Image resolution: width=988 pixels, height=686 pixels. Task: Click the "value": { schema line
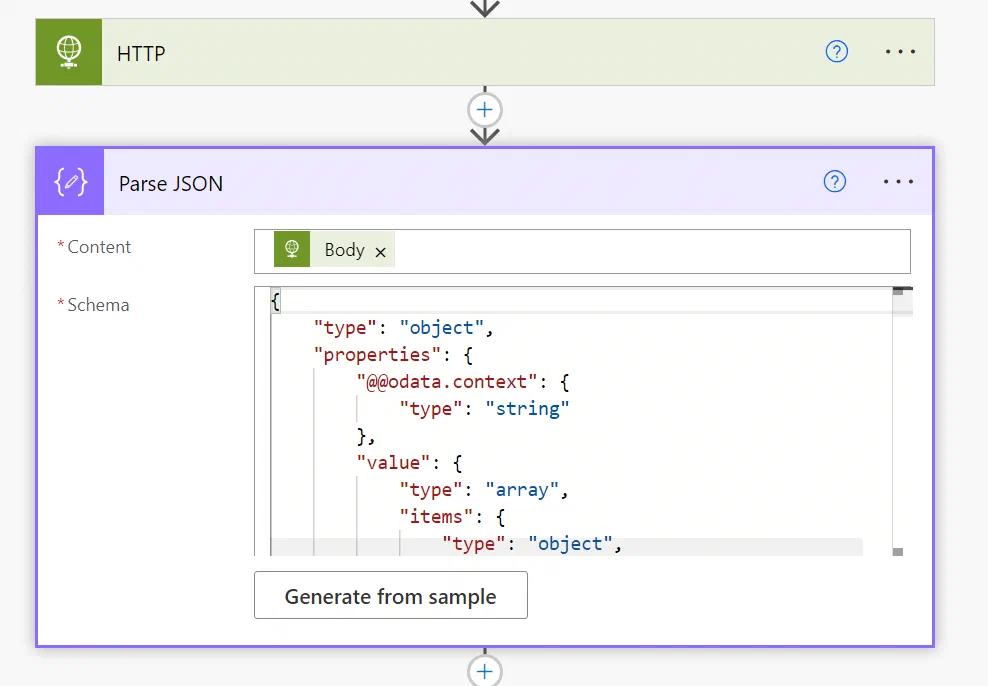click(x=410, y=463)
